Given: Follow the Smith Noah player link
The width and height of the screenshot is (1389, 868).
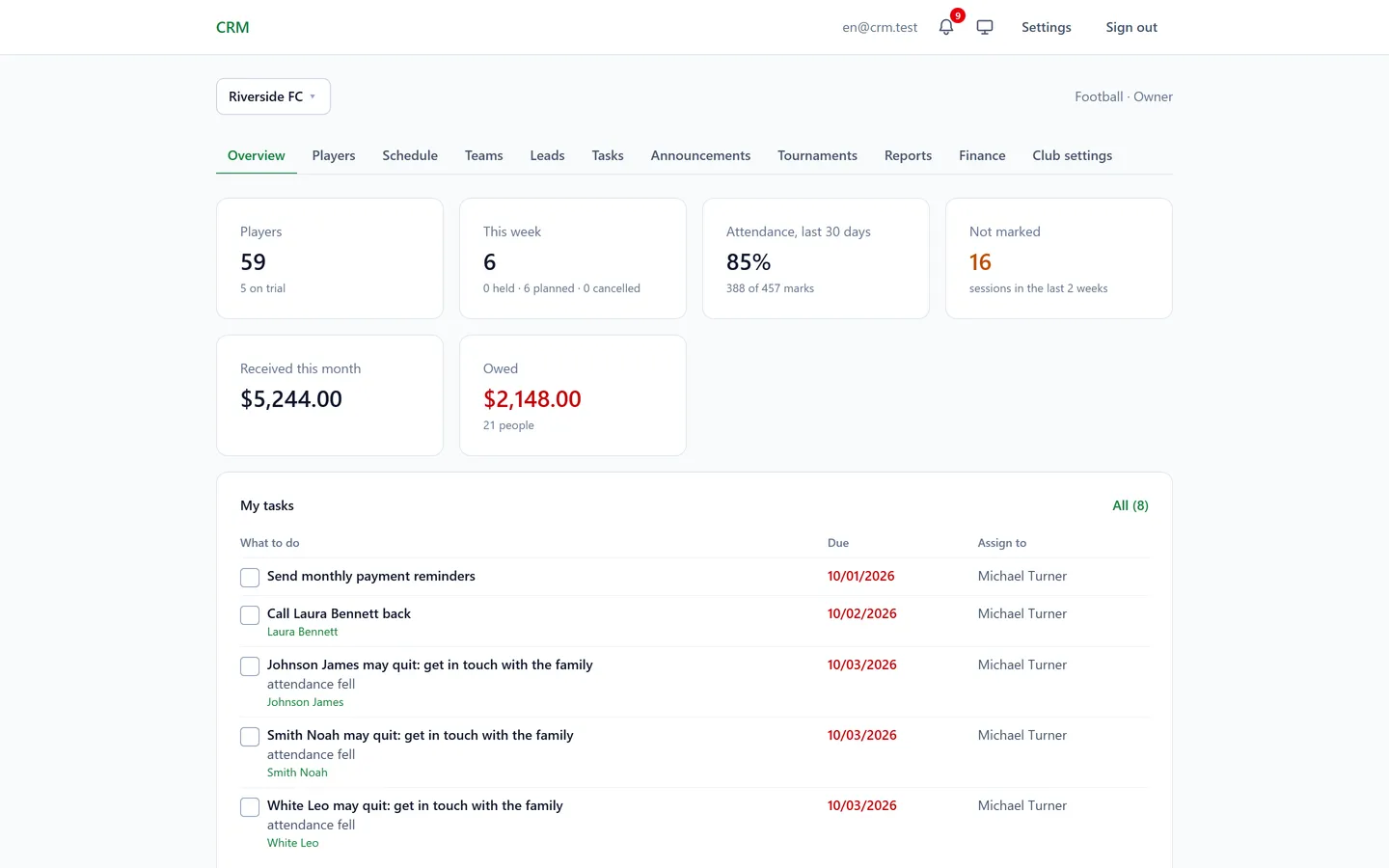Looking at the screenshot, I should (x=297, y=773).
